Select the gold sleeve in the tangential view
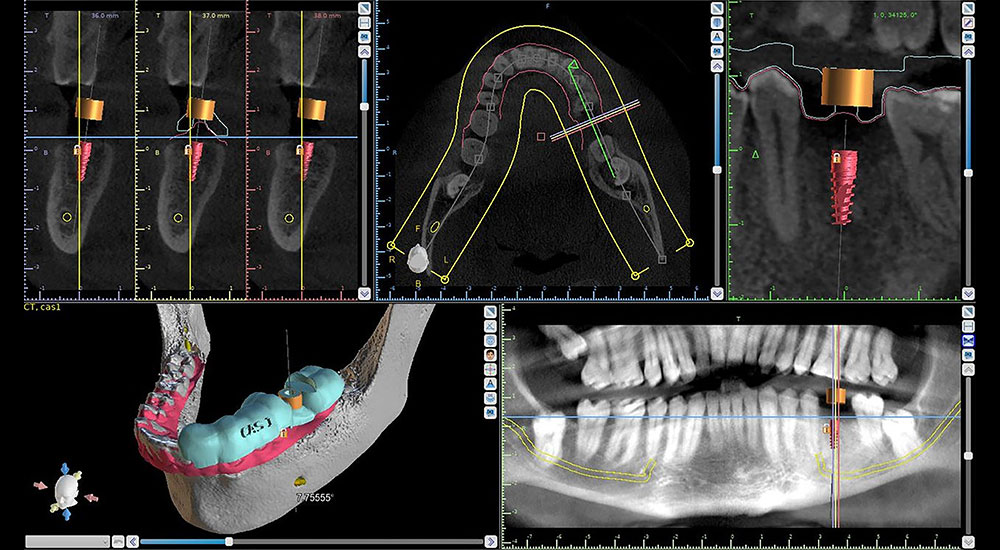The width and height of the screenshot is (1000, 550). point(847,87)
